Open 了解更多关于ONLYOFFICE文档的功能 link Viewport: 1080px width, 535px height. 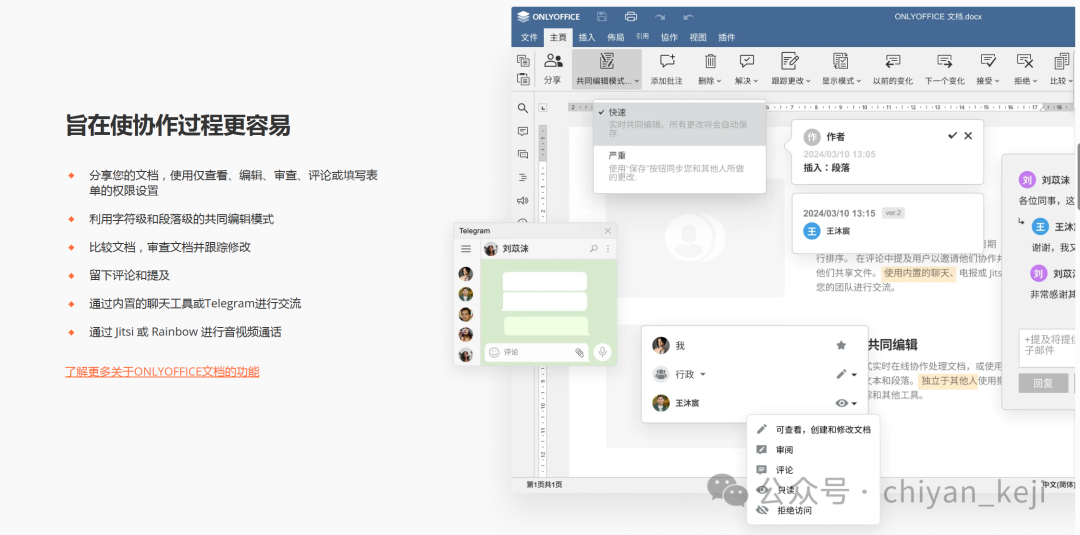coord(163,372)
